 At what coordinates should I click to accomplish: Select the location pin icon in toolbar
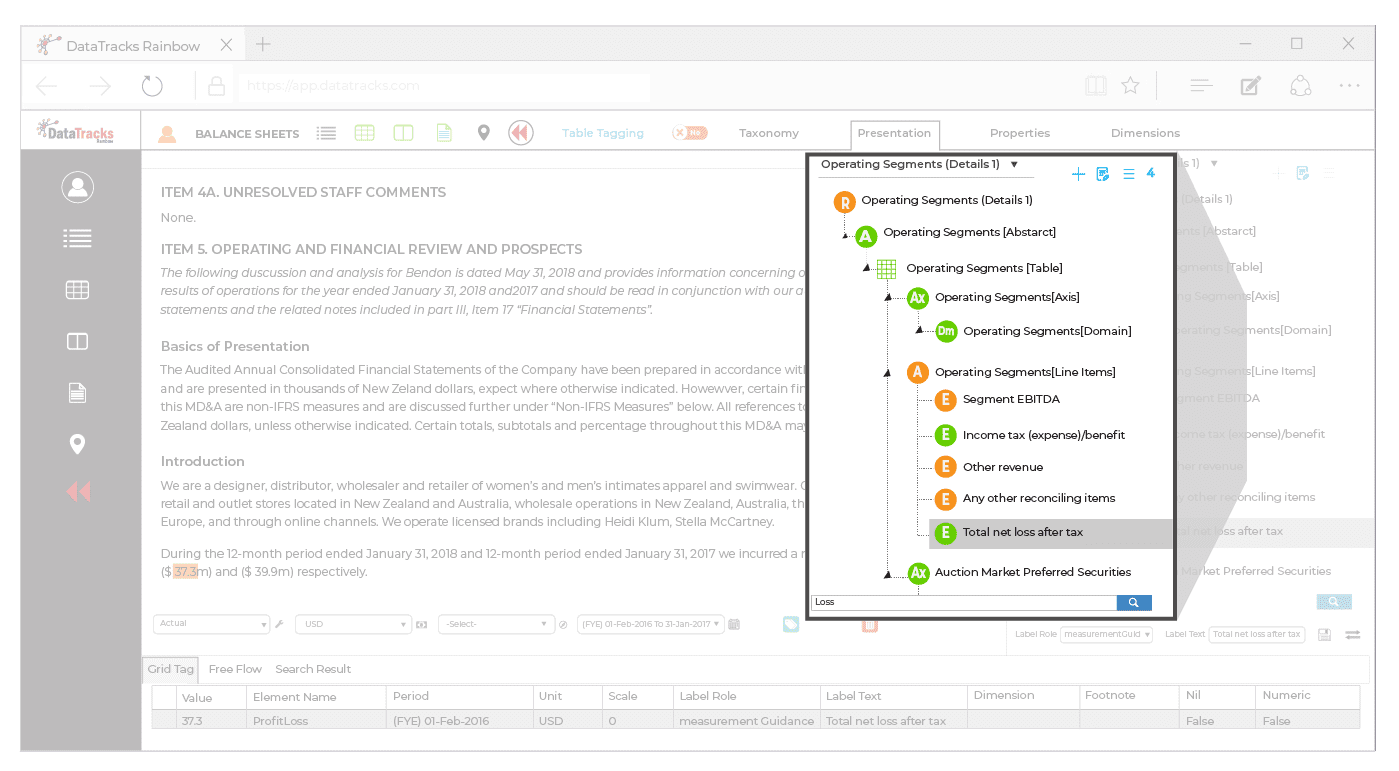tap(483, 133)
